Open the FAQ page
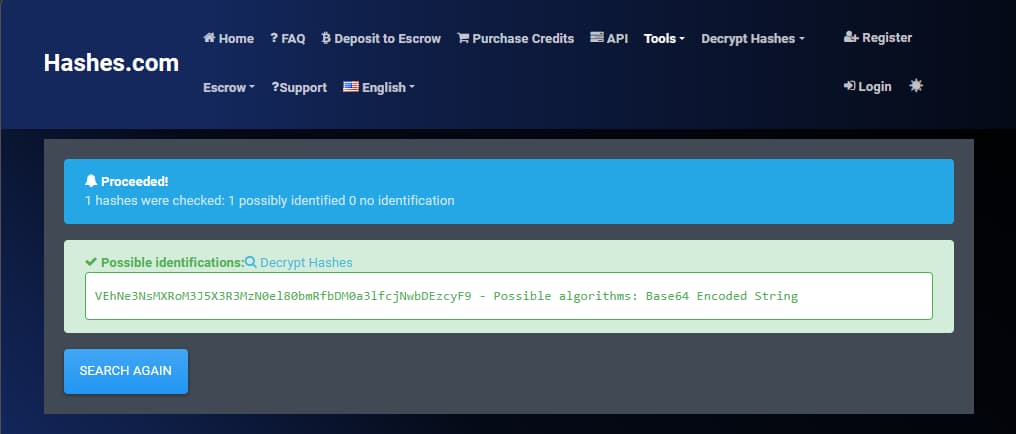Screen dimensions: 1016x434 pyautogui.click(x=288, y=38)
